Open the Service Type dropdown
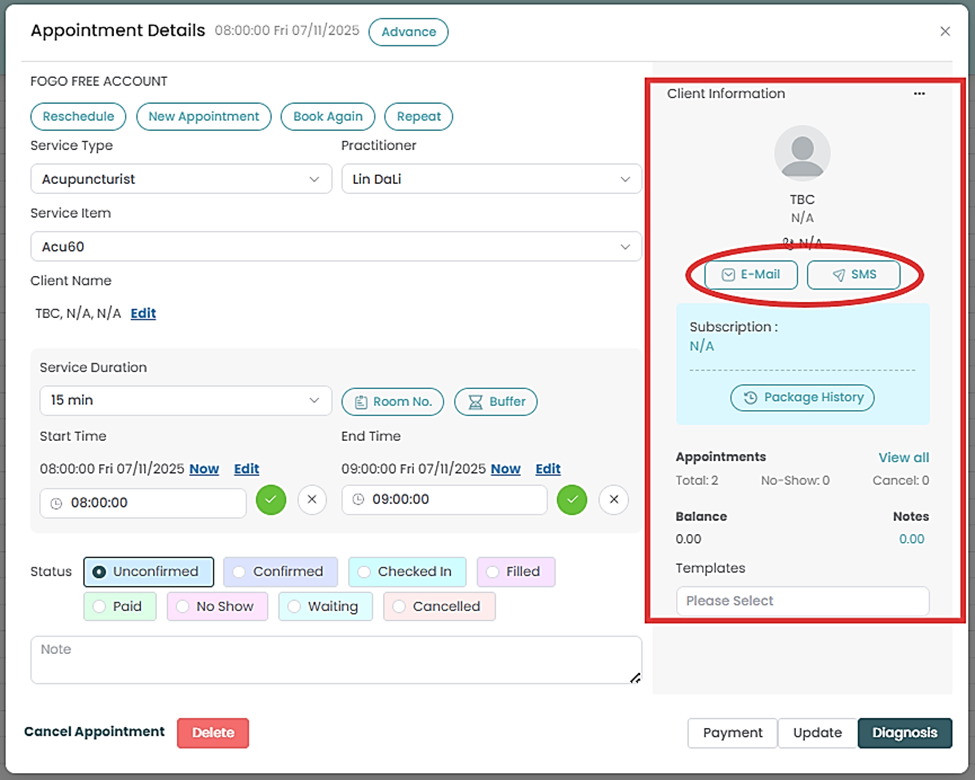This screenshot has width=975, height=780. click(x=181, y=180)
